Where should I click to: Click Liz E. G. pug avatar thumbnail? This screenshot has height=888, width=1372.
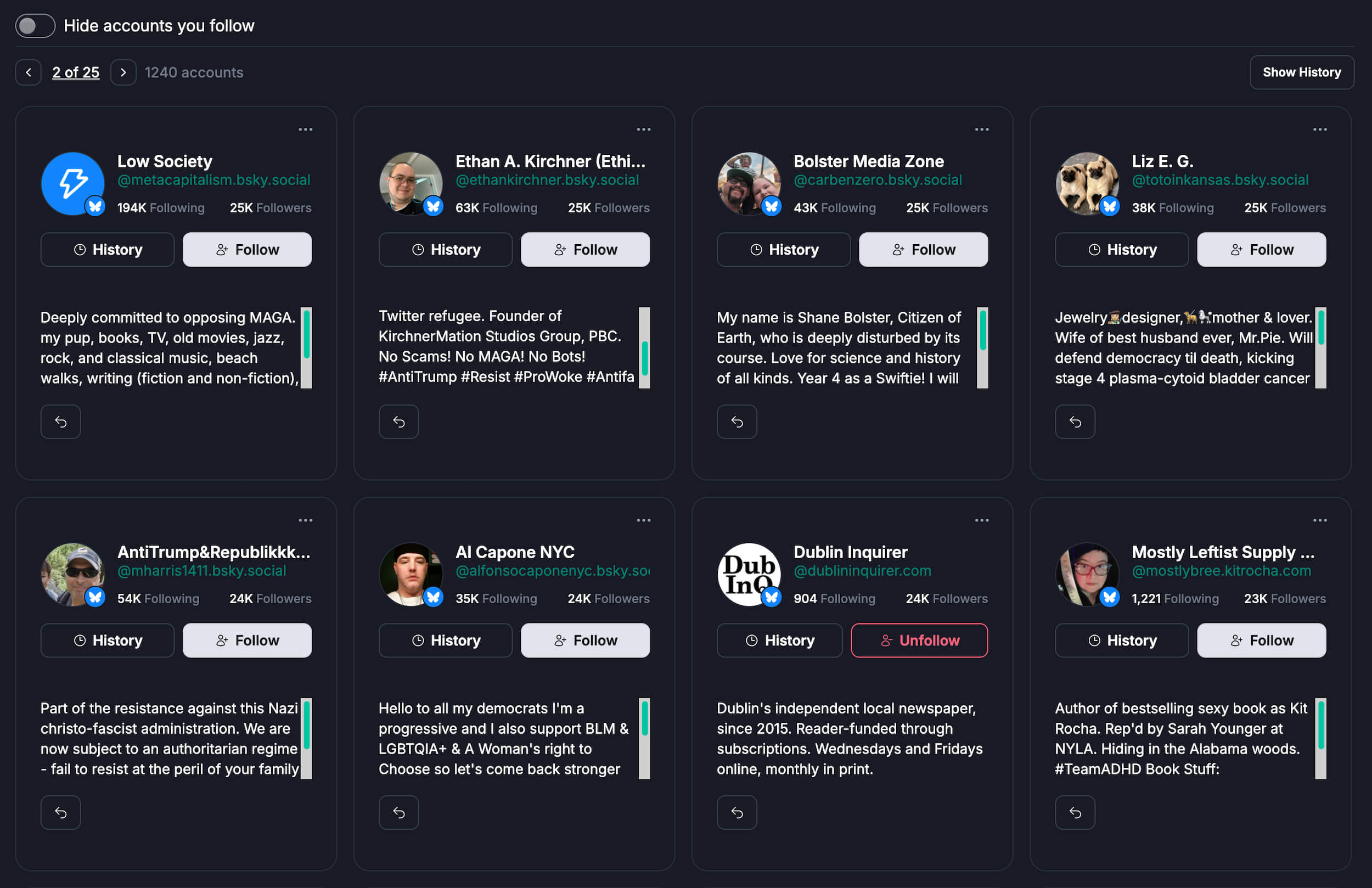(x=1087, y=183)
